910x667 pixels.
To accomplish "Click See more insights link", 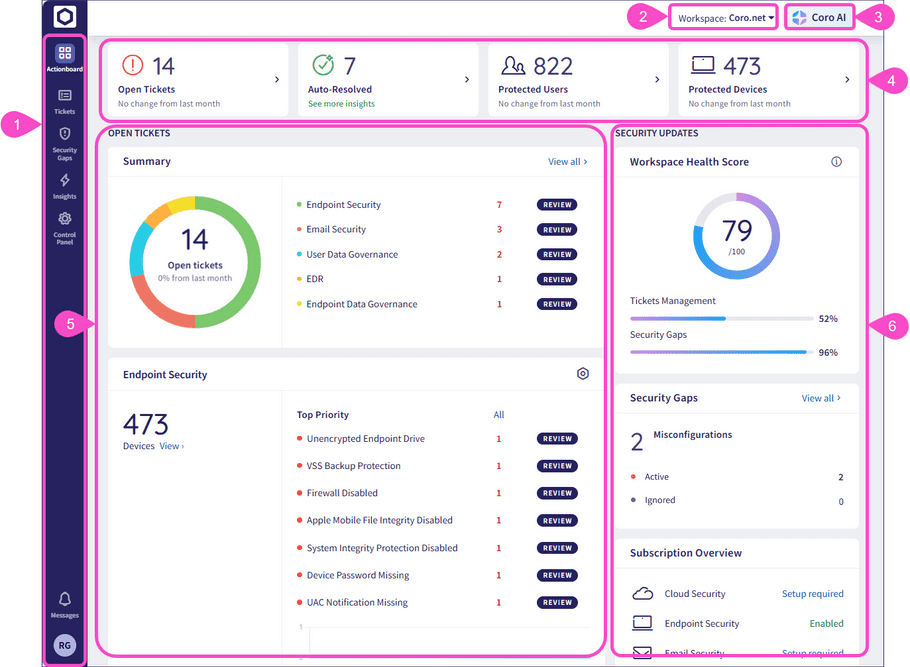I will click(341, 104).
